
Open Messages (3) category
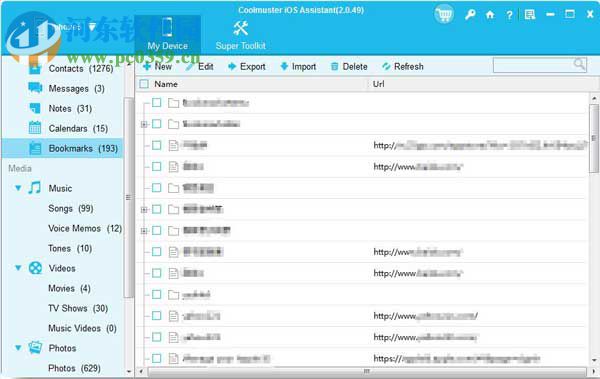(x=67, y=88)
